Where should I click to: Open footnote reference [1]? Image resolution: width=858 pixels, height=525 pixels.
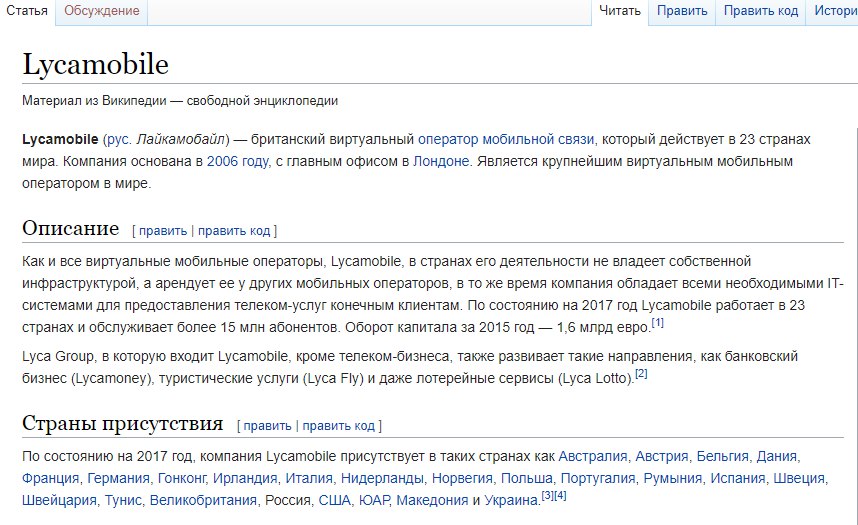point(657,323)
